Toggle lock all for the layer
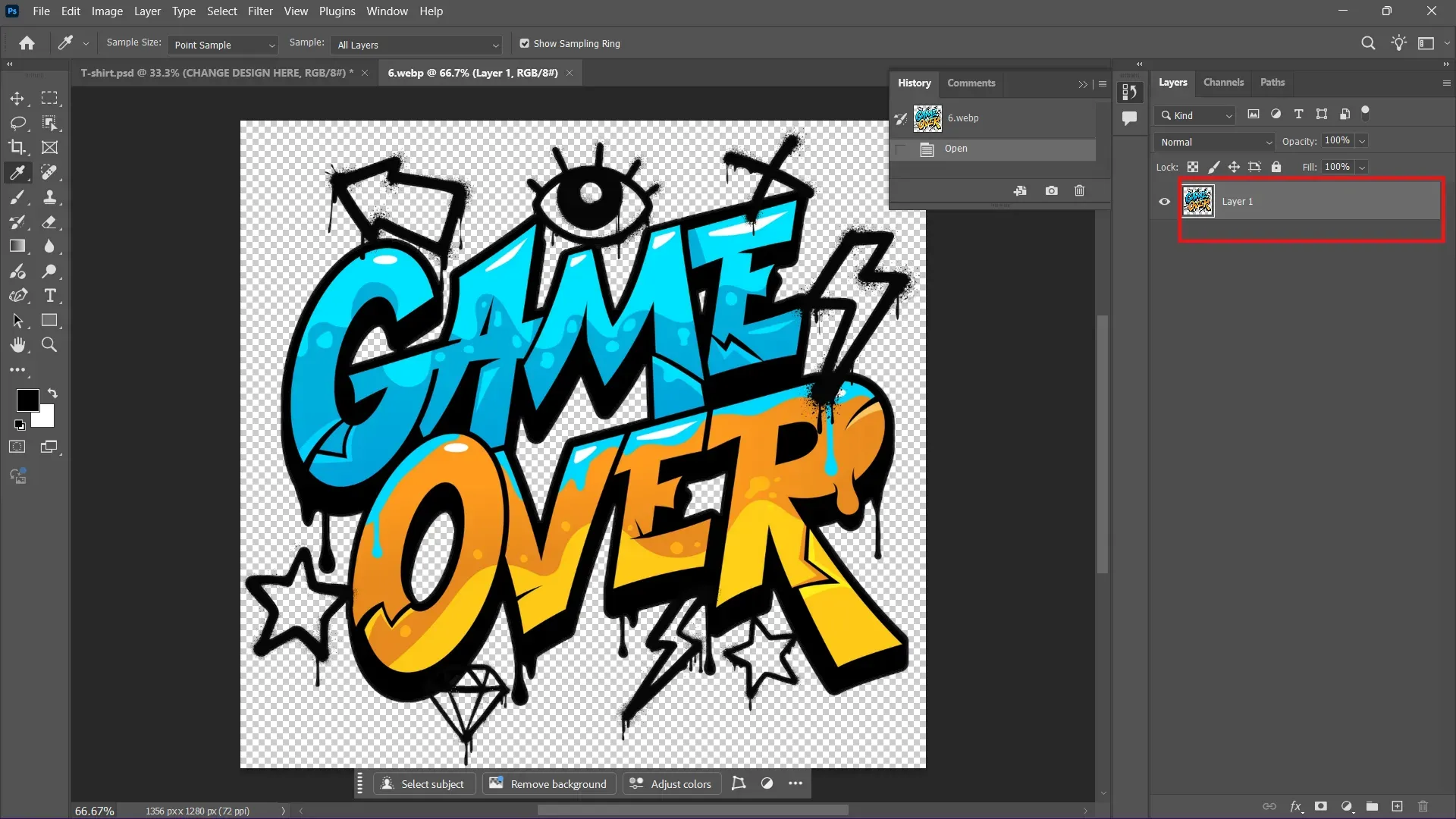1456x819 pixels. pos(1276,167)
